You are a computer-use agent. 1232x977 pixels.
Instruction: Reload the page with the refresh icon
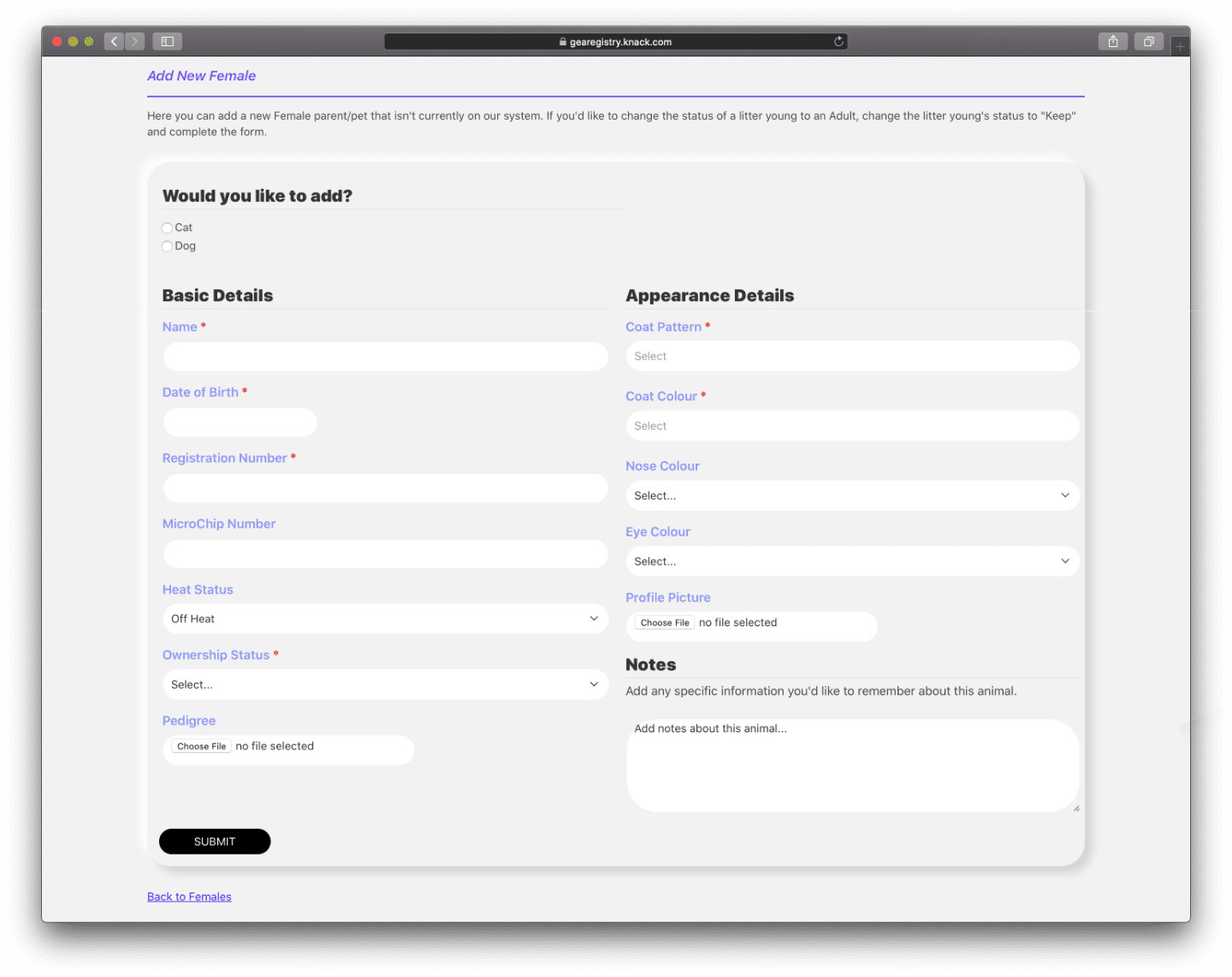click(x=838, y=41)
